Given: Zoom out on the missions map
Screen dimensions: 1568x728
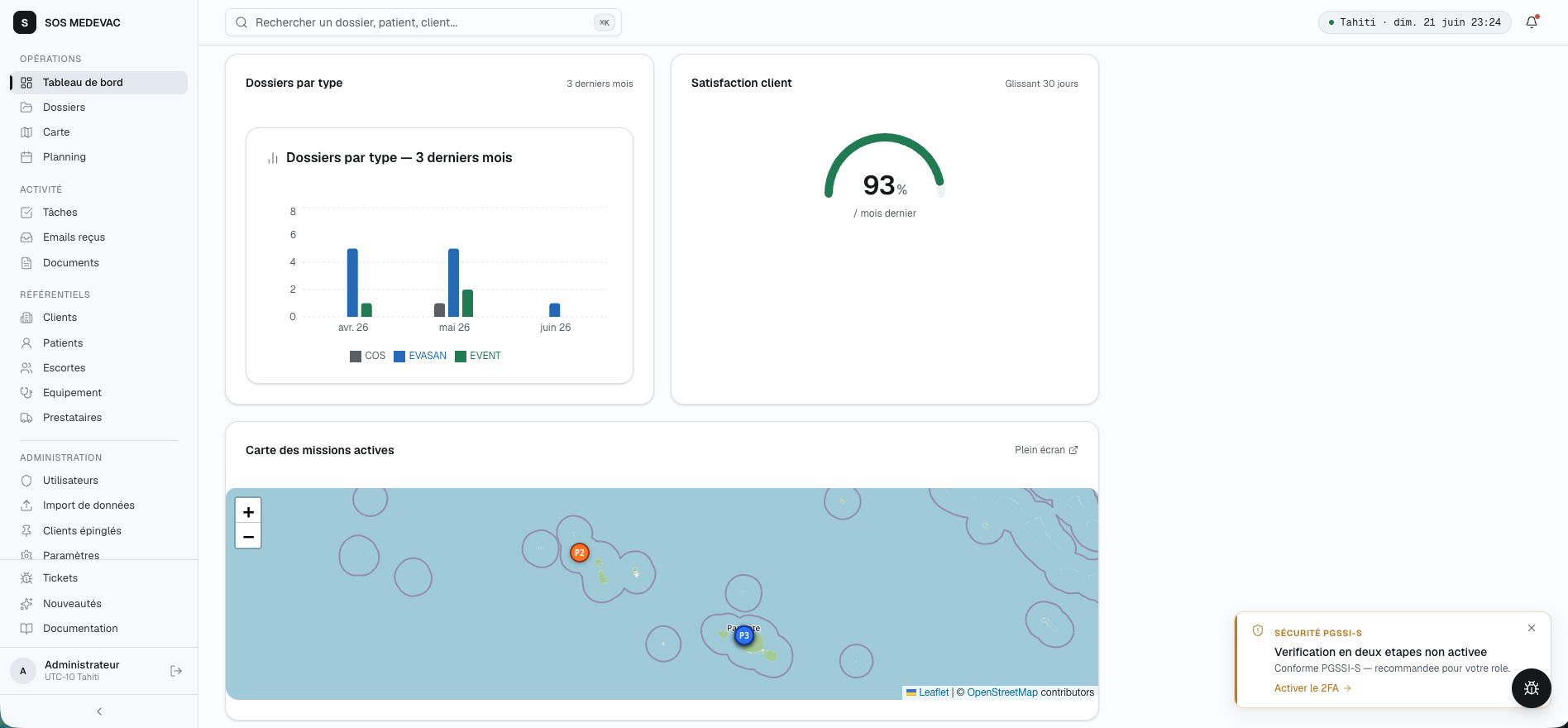Looking at the screenshot, I should 248,536.
